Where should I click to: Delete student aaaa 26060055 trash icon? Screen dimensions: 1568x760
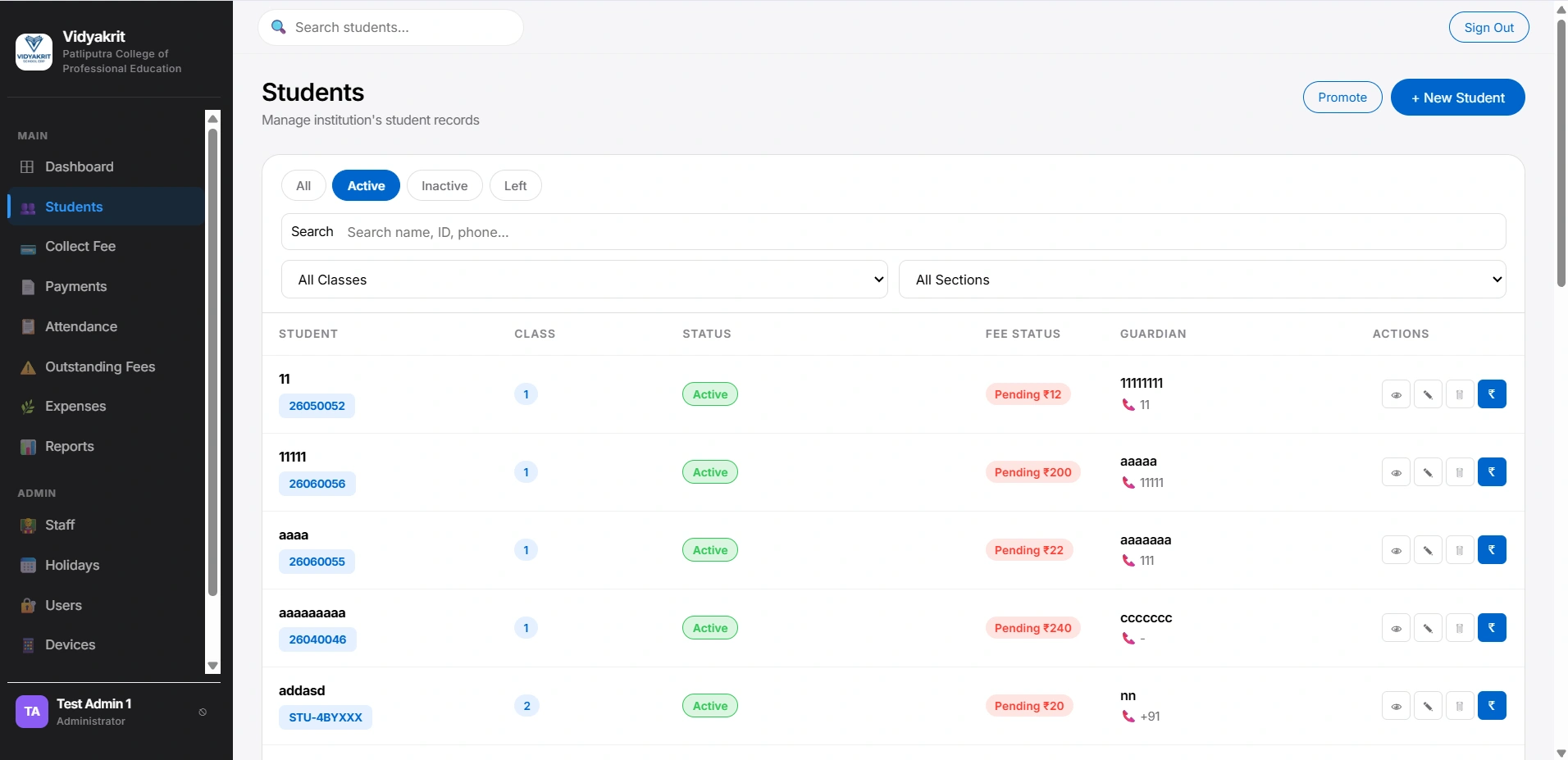(1460, 550)
